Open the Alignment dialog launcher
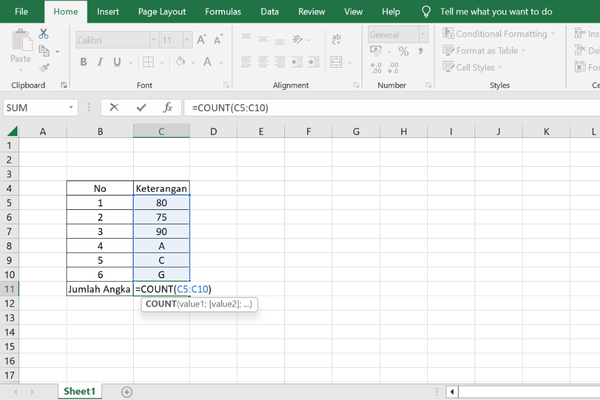 (356, 85)
